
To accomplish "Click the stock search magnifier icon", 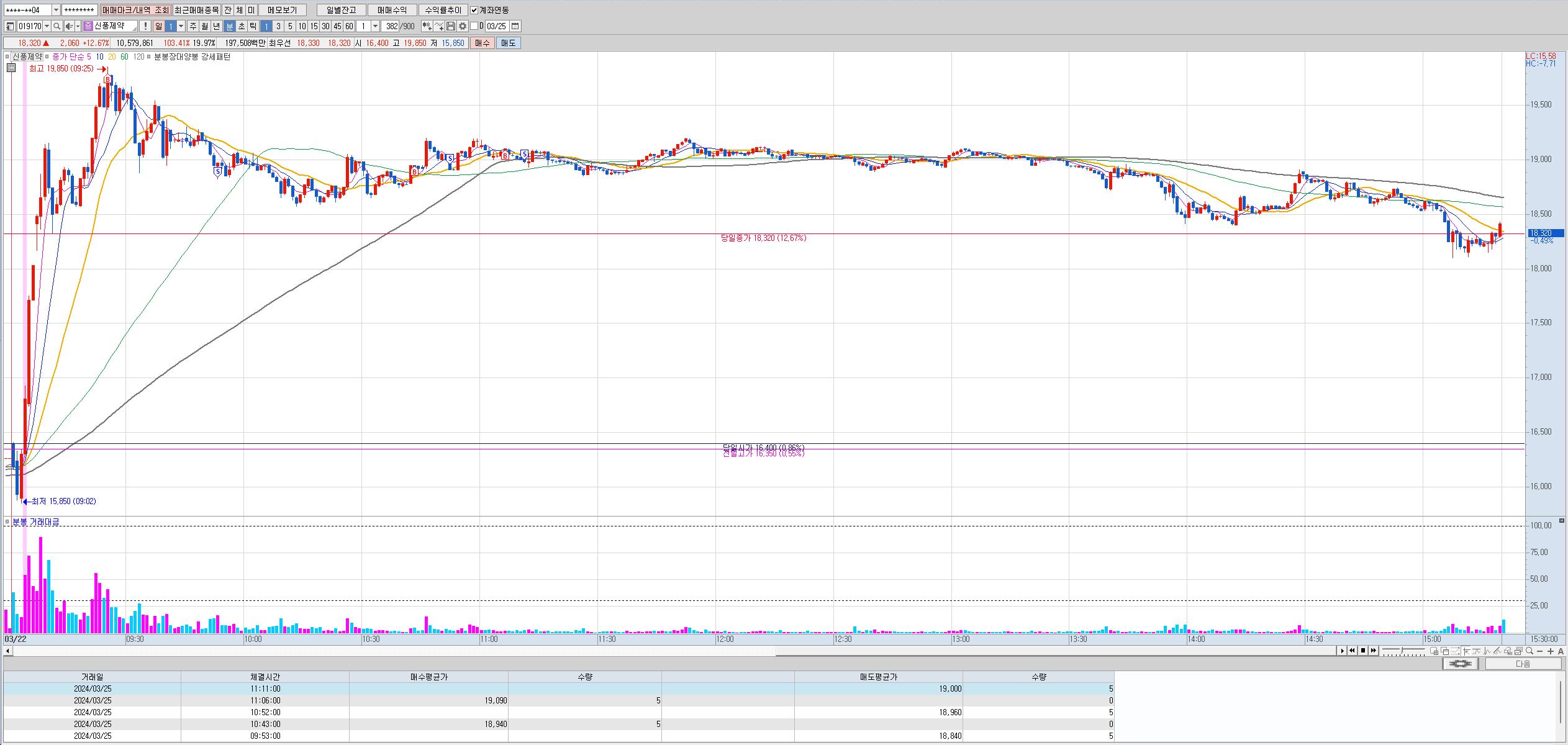I will [x=57, y=26].
